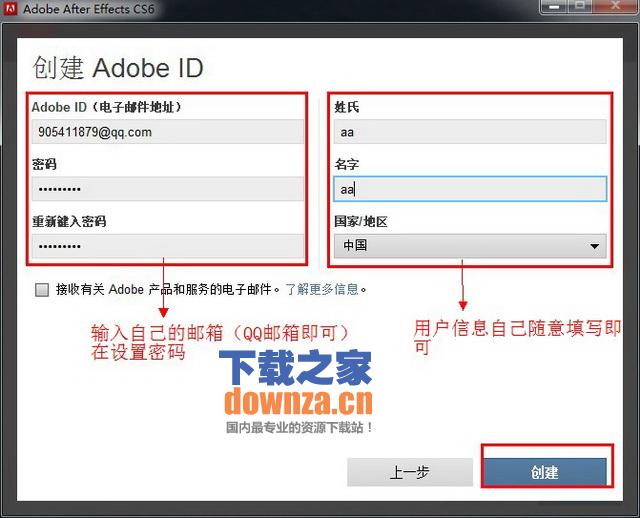
Task: Focus the 重新键入密码 confirm password field
Action: tap(168, 246)
